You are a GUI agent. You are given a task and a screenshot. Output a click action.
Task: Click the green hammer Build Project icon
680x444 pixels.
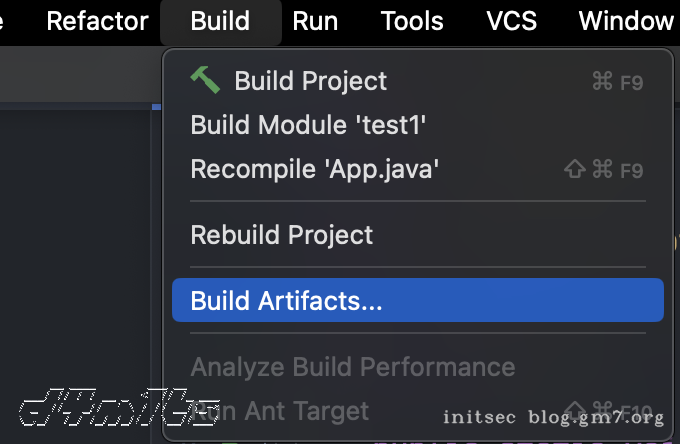204,80
